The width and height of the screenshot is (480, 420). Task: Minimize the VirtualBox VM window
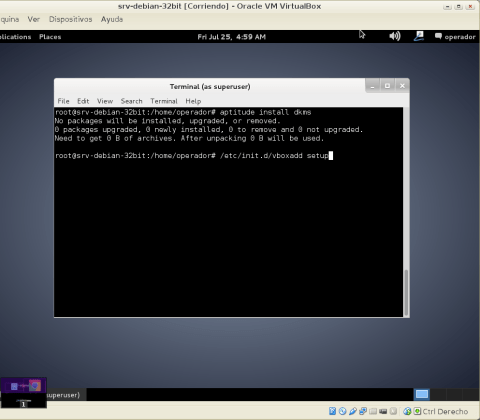click(x=447, y=7)
